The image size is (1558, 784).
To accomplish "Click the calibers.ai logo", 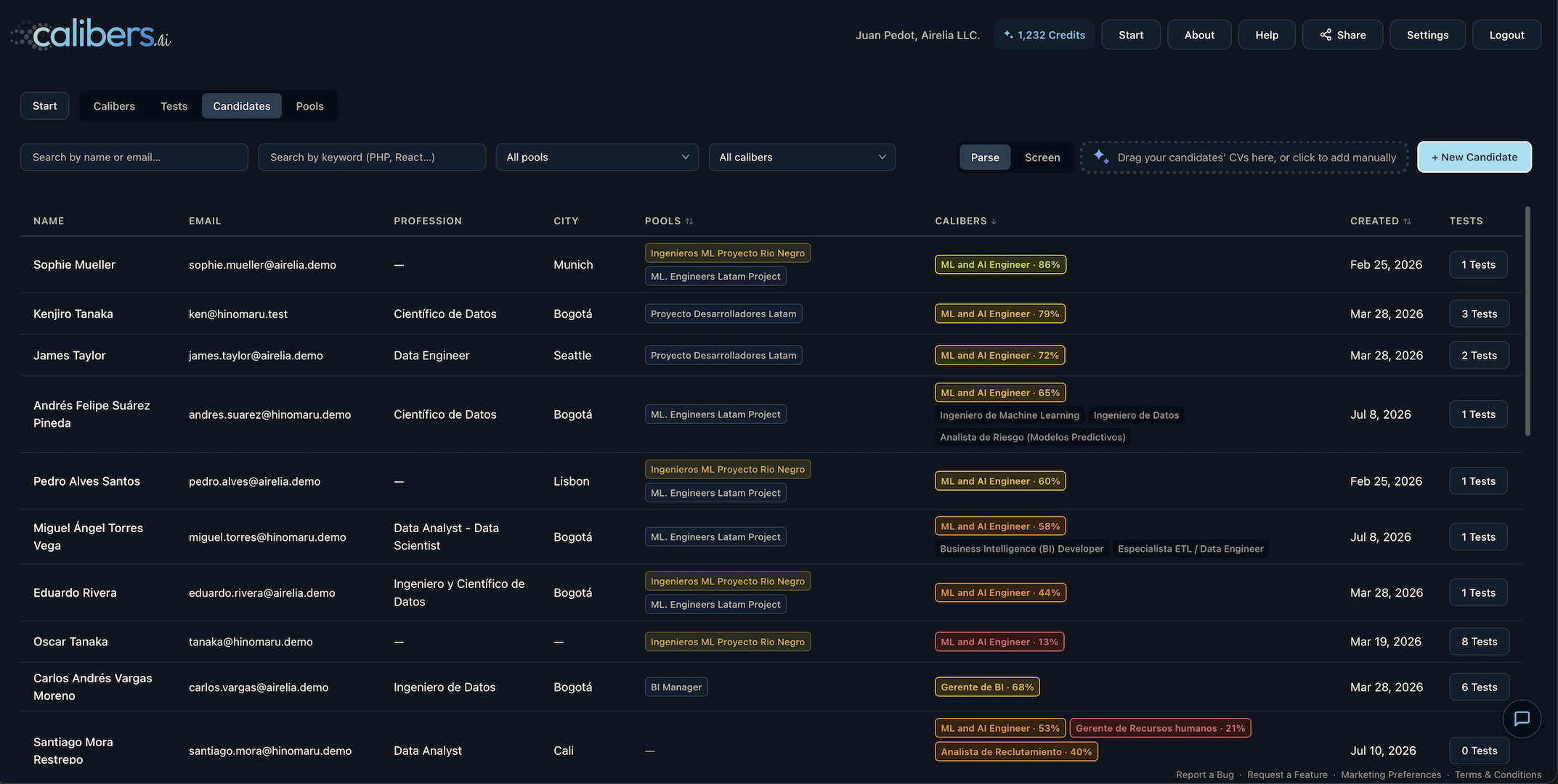I will pos(91,35).
